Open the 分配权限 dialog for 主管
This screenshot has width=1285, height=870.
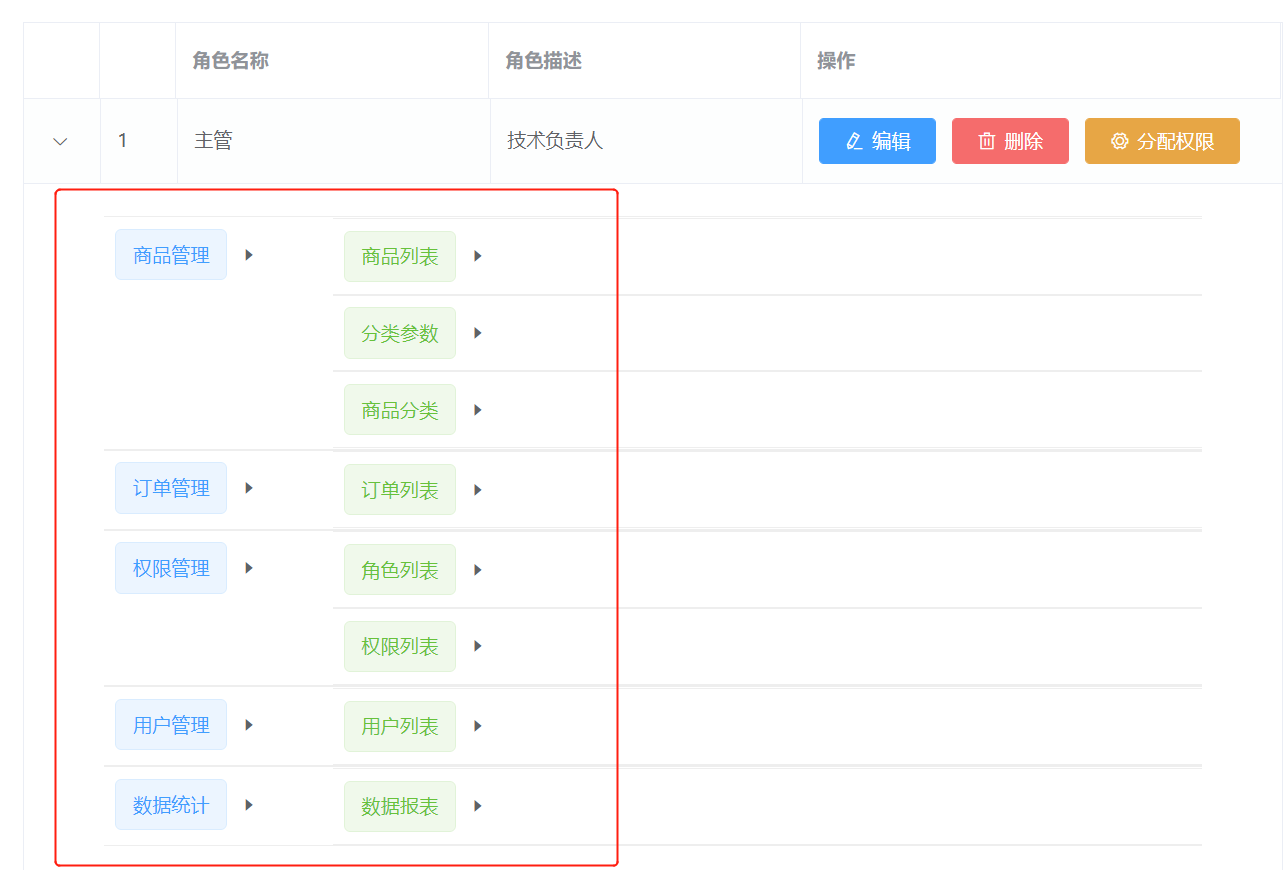point(1162,141)
